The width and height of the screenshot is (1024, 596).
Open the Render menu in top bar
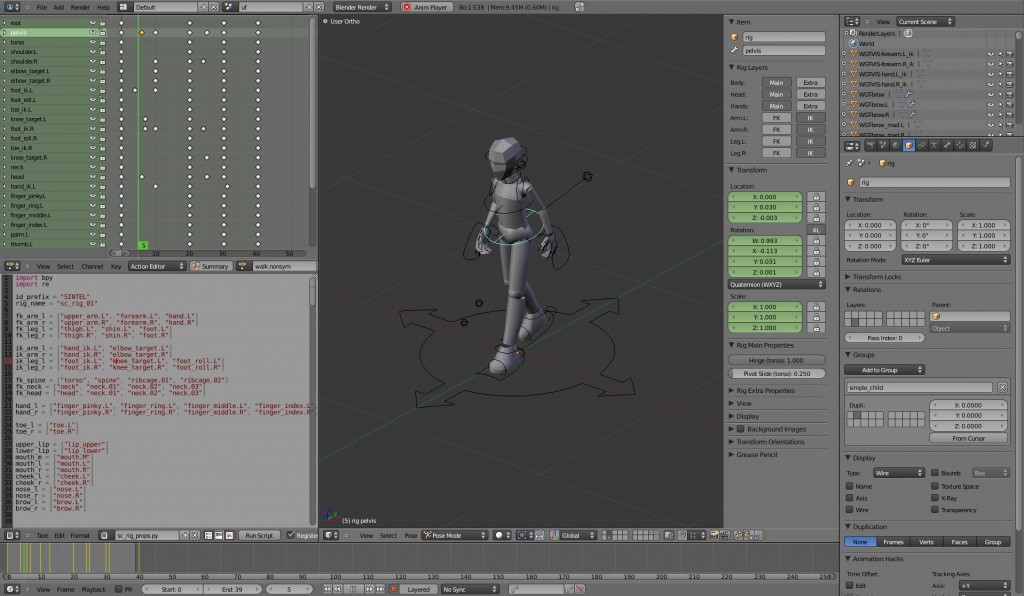pyautogui.click(x=80, y=7)
